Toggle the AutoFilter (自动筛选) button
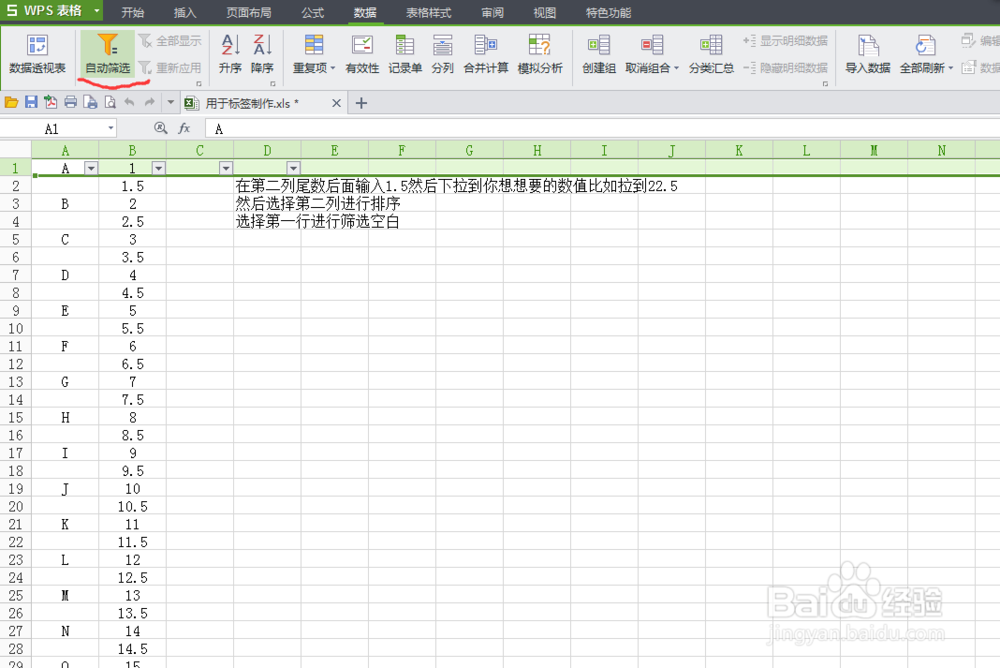This screenshot has height=668, width=1000. click(x=107, y=54)
